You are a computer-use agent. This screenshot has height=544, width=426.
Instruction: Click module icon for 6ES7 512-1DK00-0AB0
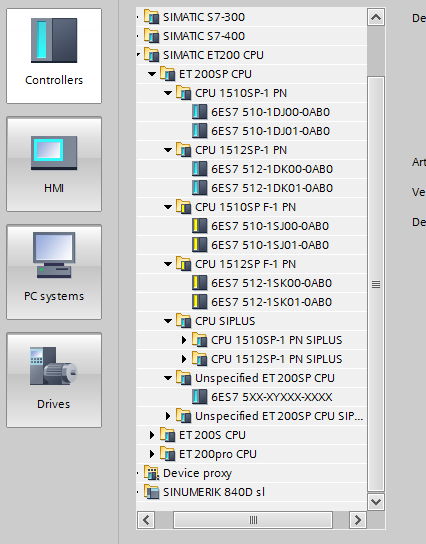(199, 169)
